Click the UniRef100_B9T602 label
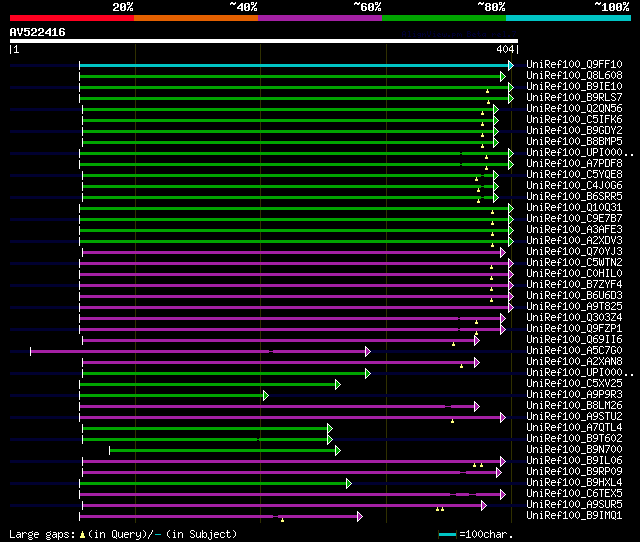 tap(574, 439)
